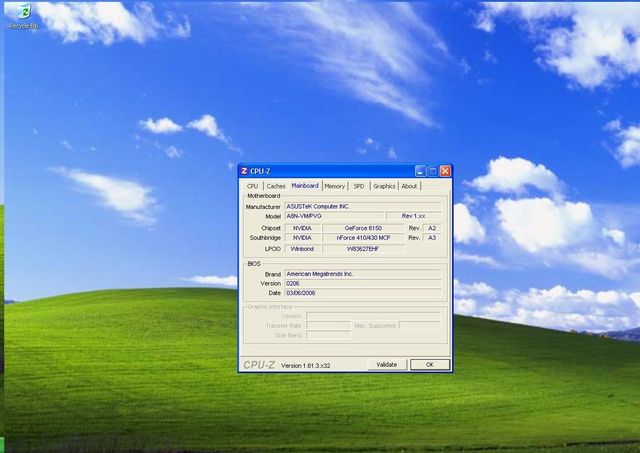Click the Chipset revision A2 value
Image resolution: width=640 pixels, height=453 pixels.
(x=432, y=228)
